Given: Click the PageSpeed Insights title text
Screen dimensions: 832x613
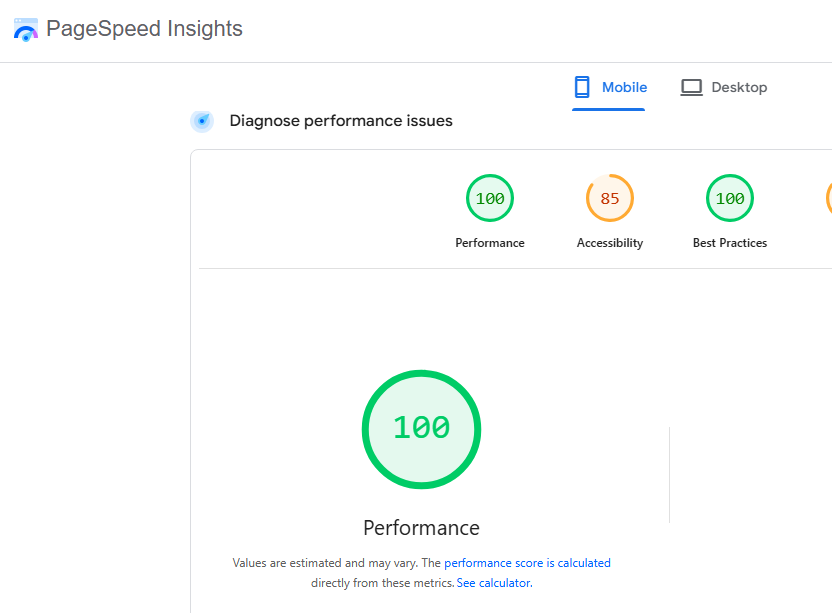Looking at the screenshot, I should pos(144,29).
